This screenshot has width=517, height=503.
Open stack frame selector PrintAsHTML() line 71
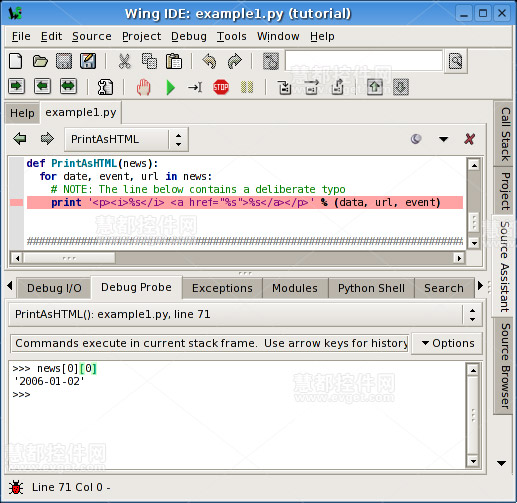point(245,314)
